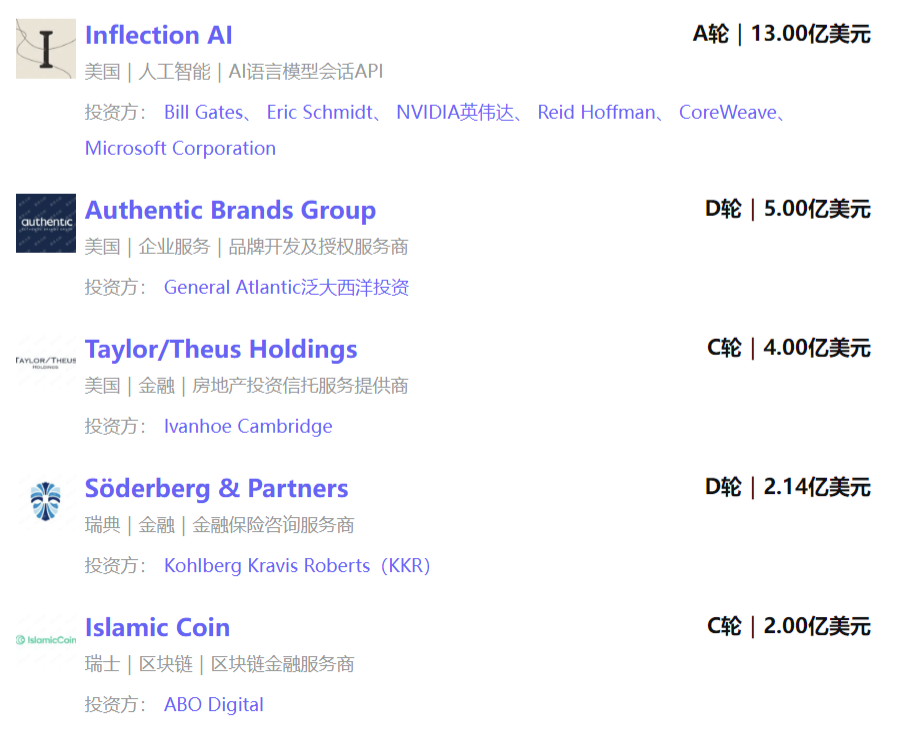Open the Authentic Brands Group title link
This screenshot has width=898, height=732.
(230, 210)
